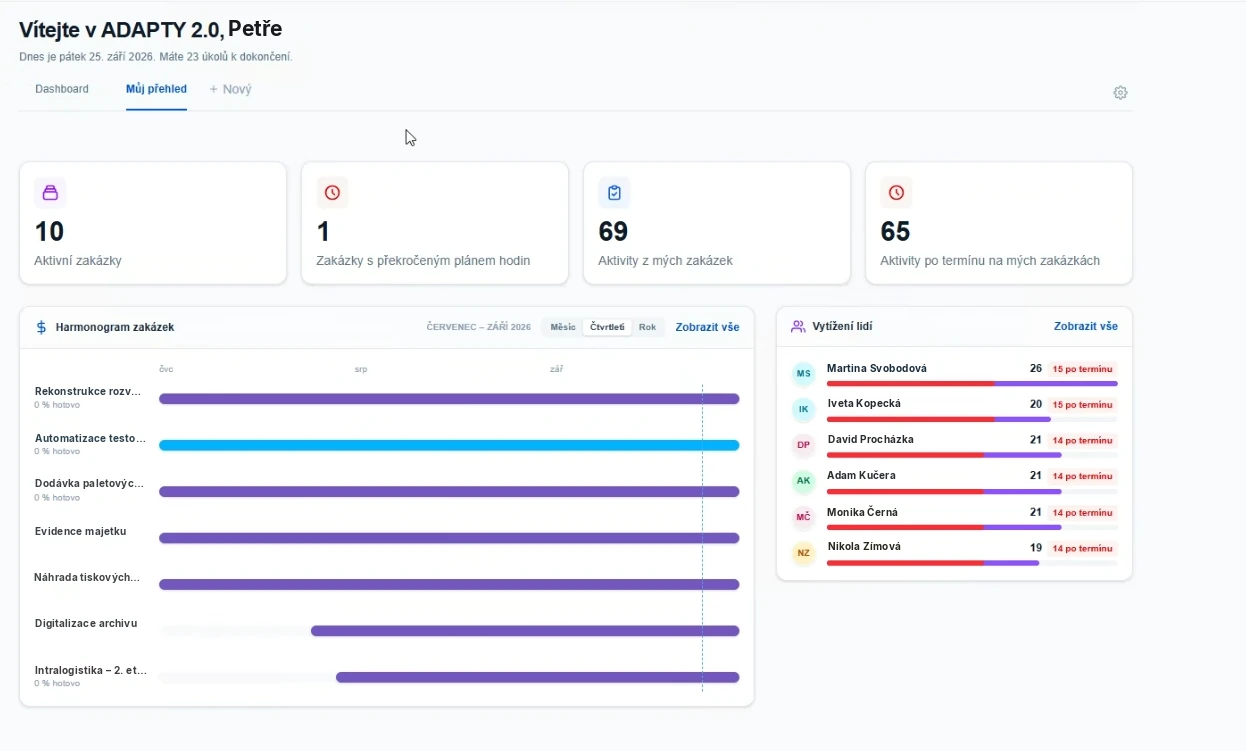
Task: Open Zobrazit vše in Harmonogram zakázek
Action: tap(707, 327)
